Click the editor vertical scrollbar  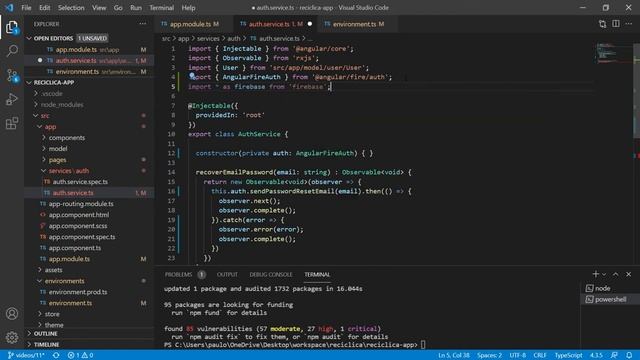[x=636, y=90]
